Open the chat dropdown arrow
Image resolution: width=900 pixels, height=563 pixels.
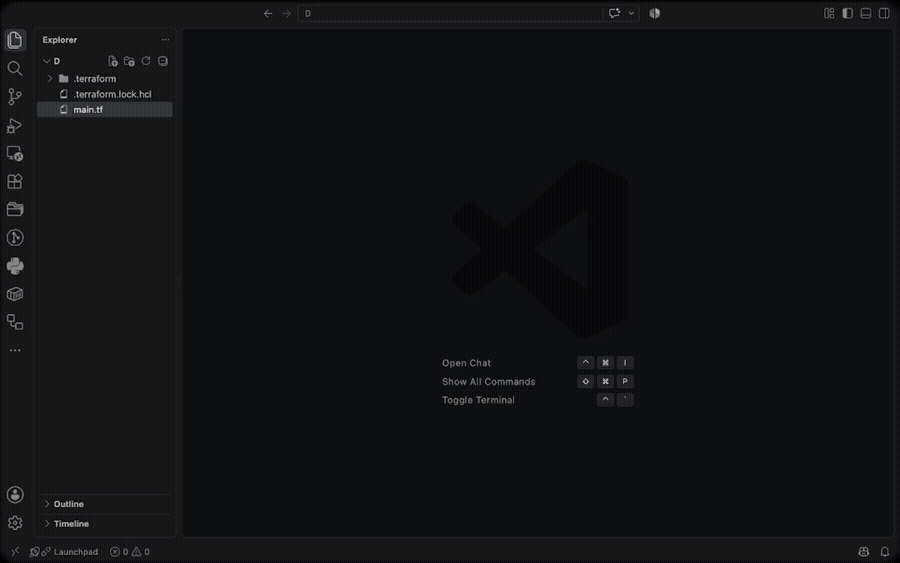[x=631, y=13]
